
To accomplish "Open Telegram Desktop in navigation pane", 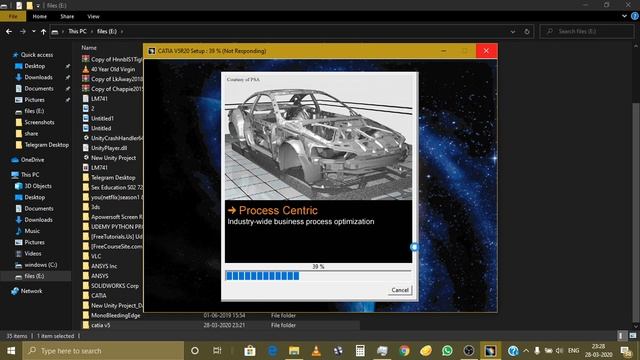I will 46,145.
